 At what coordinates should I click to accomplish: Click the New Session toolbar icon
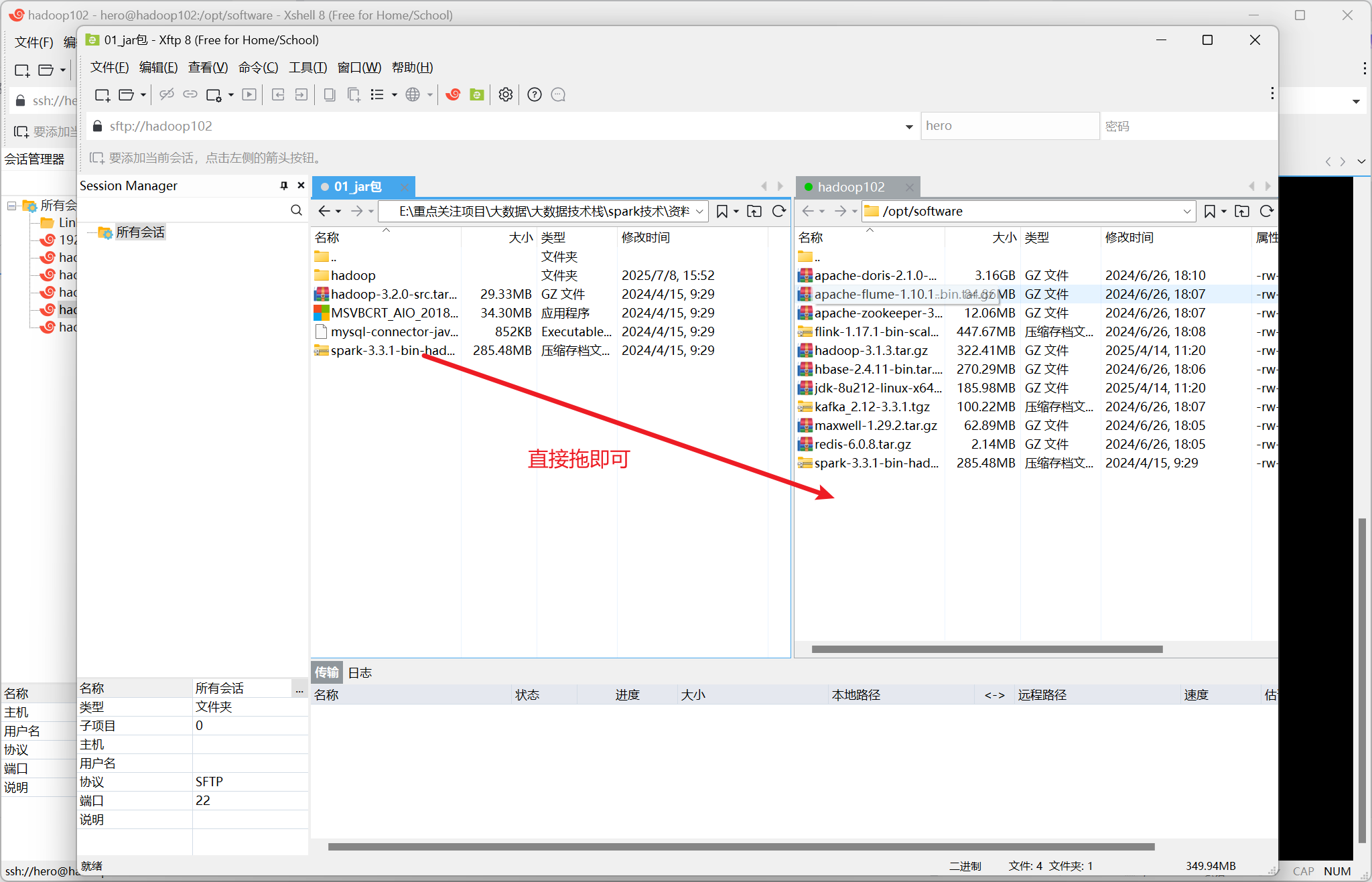[102, 94]
